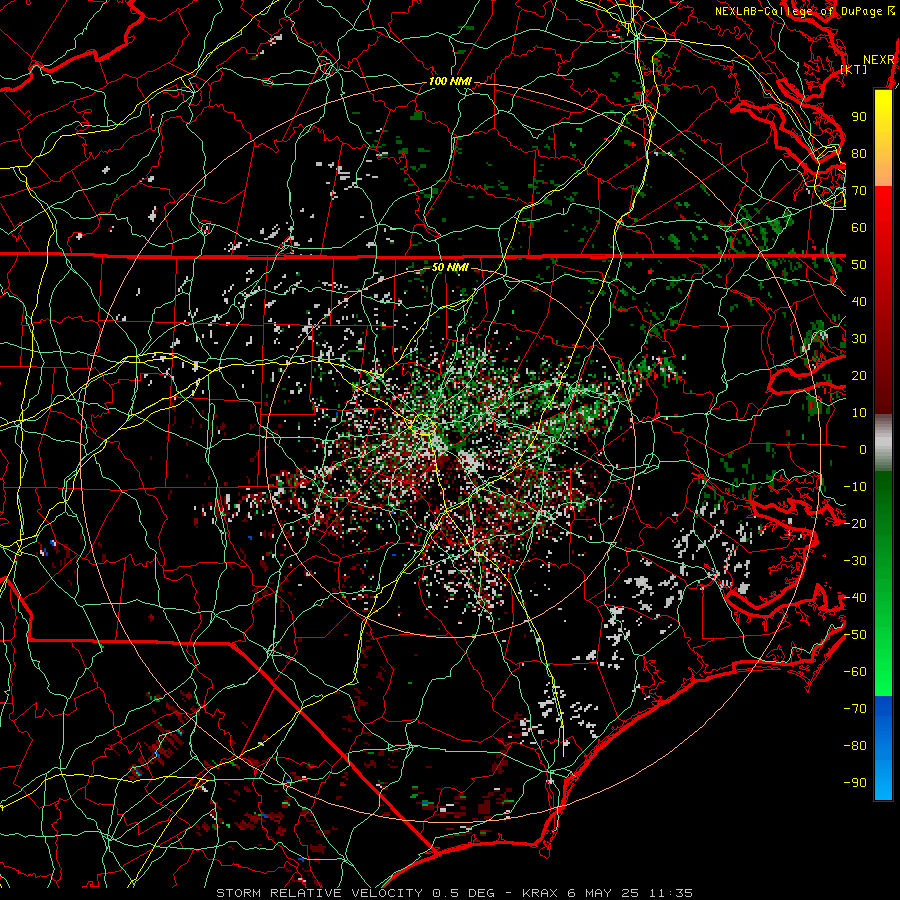
Task: Select the -80 value on the velocity scale
Action: (855, 746)
